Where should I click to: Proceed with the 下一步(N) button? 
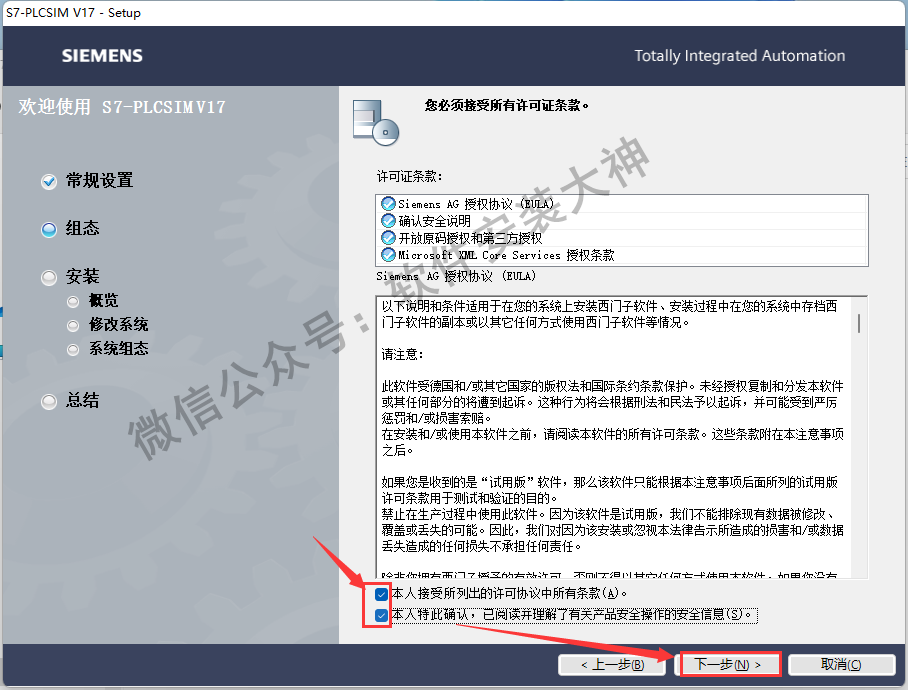[x=728, y=665]
